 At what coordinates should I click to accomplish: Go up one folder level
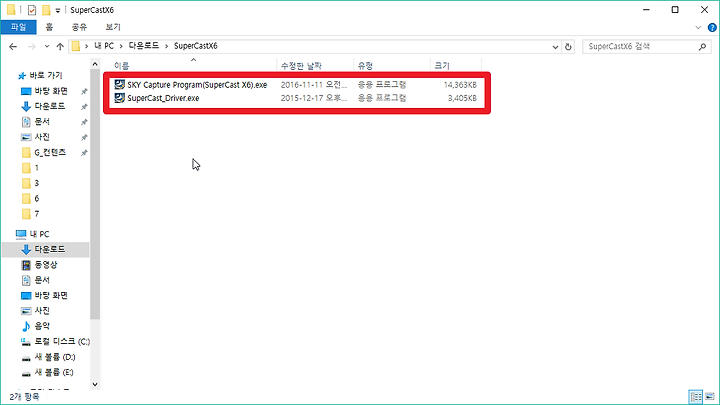point(60,46)
